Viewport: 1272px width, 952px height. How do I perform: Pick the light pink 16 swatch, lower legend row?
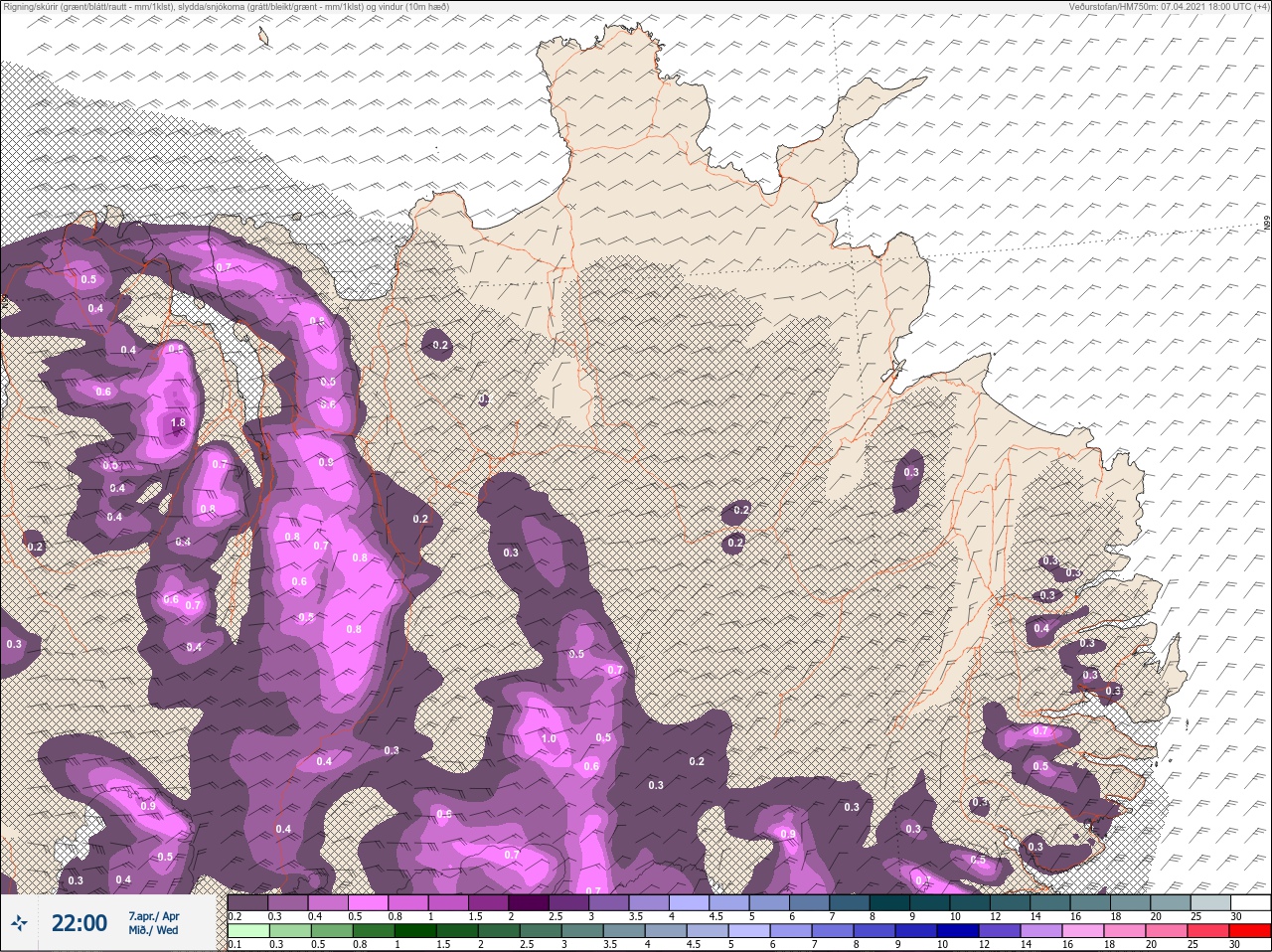point(1083,931)
